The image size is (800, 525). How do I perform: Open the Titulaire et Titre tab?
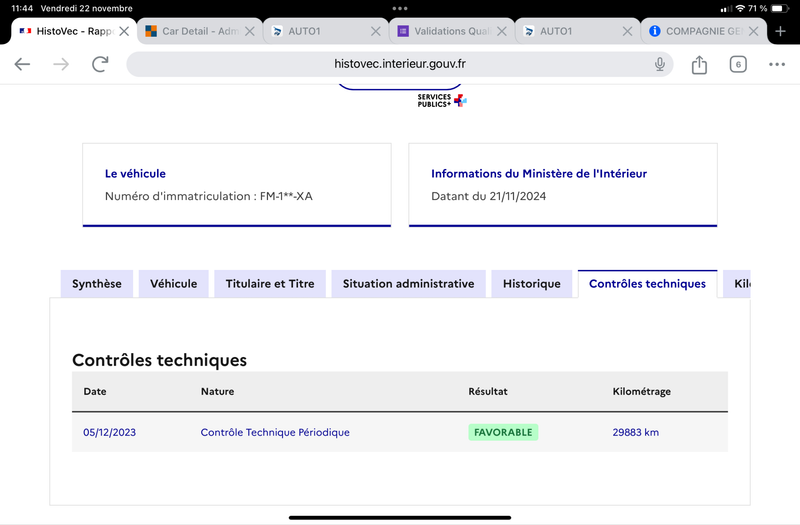270,284
